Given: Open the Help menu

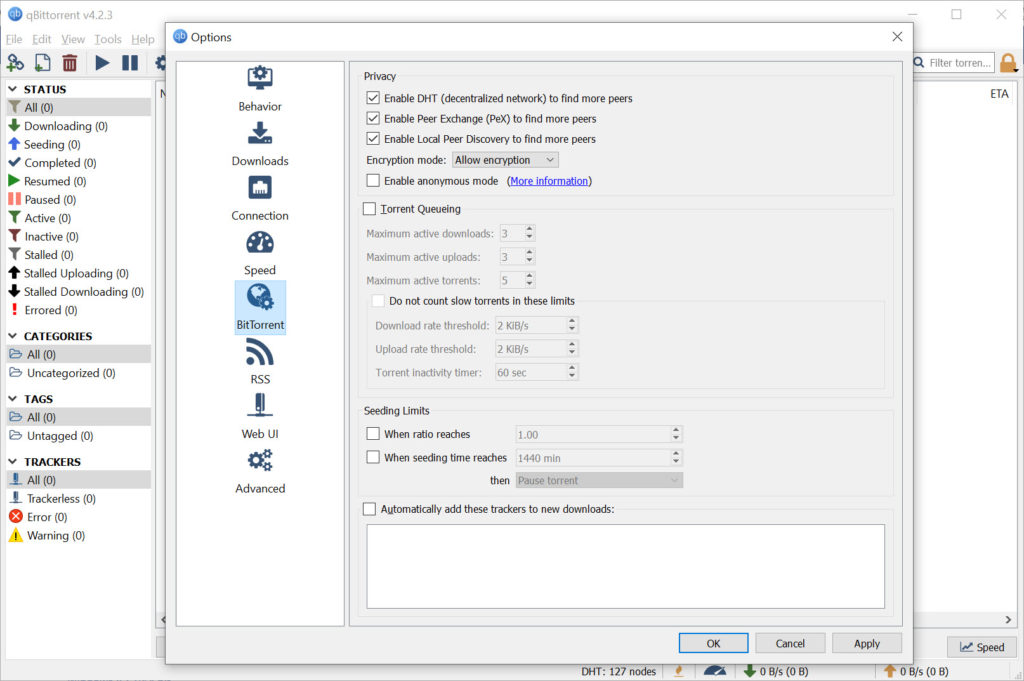Looking at the screenshot, I should [143, 39].
